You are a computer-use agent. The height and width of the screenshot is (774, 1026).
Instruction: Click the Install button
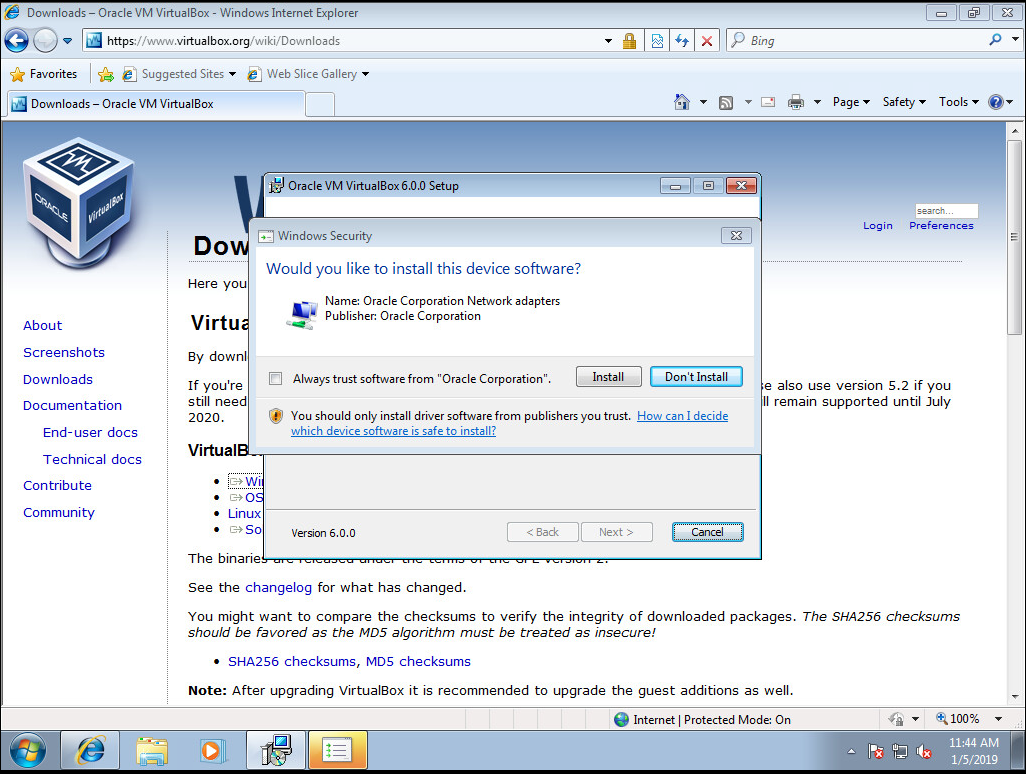(x=608, y=377)
